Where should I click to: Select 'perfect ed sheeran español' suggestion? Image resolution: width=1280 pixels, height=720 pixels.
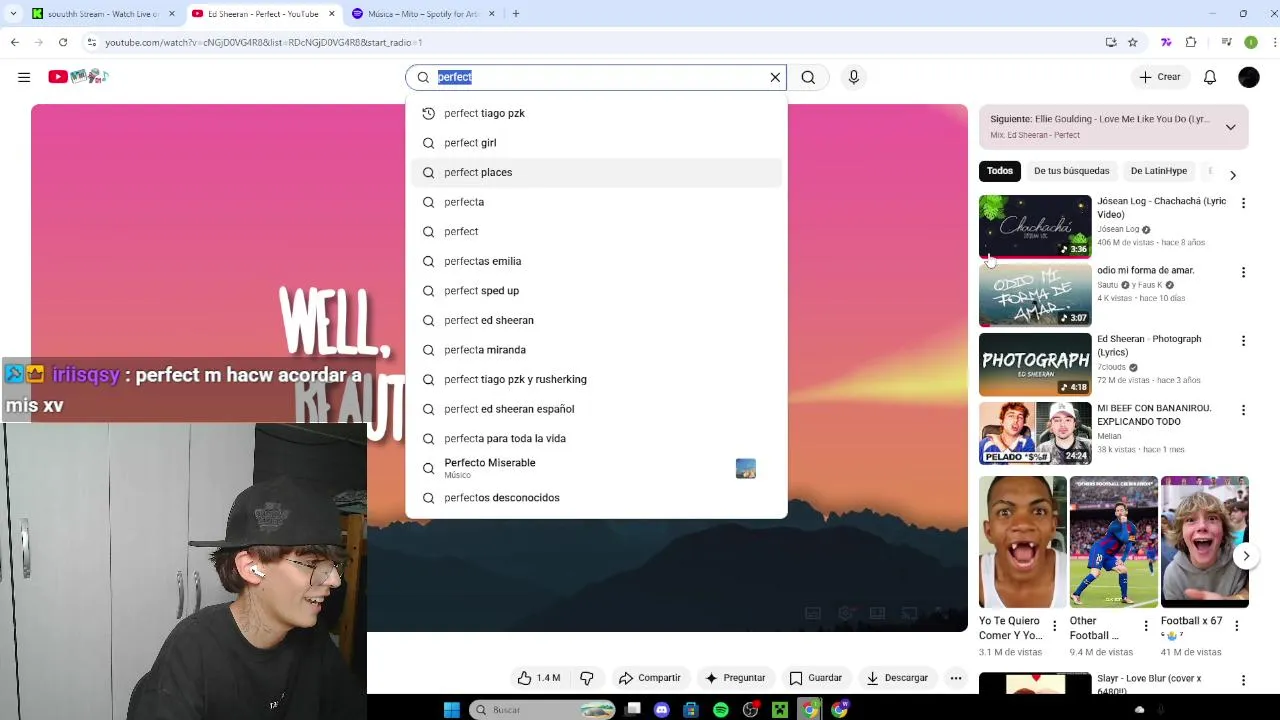[596, 409]
